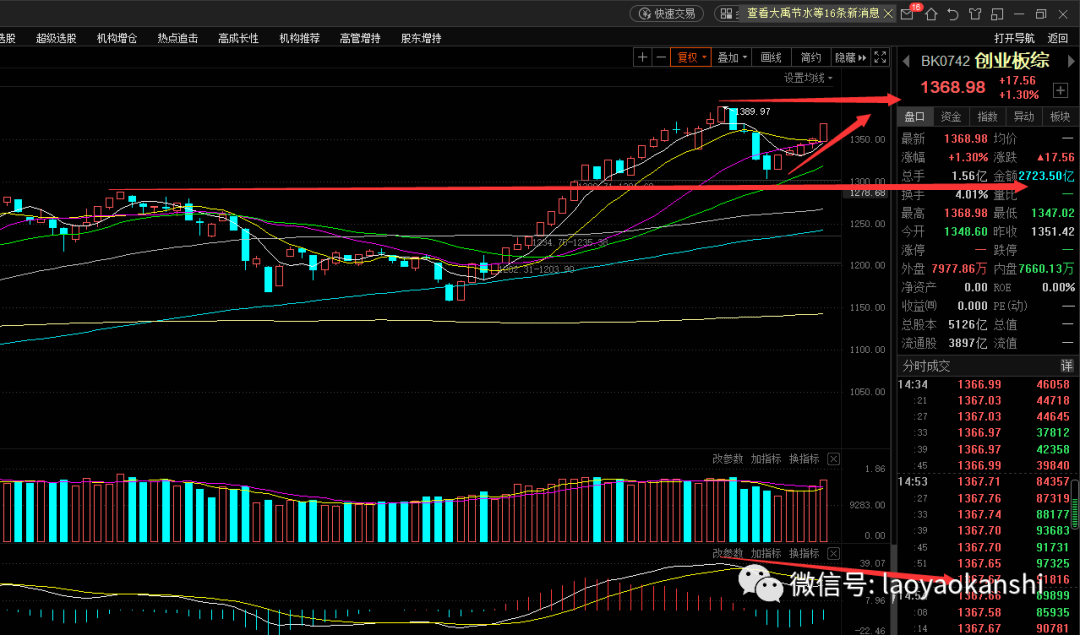Select the 高成长性 menu item
Viewport: 1080px width, 635px height.
pos(238,38)
